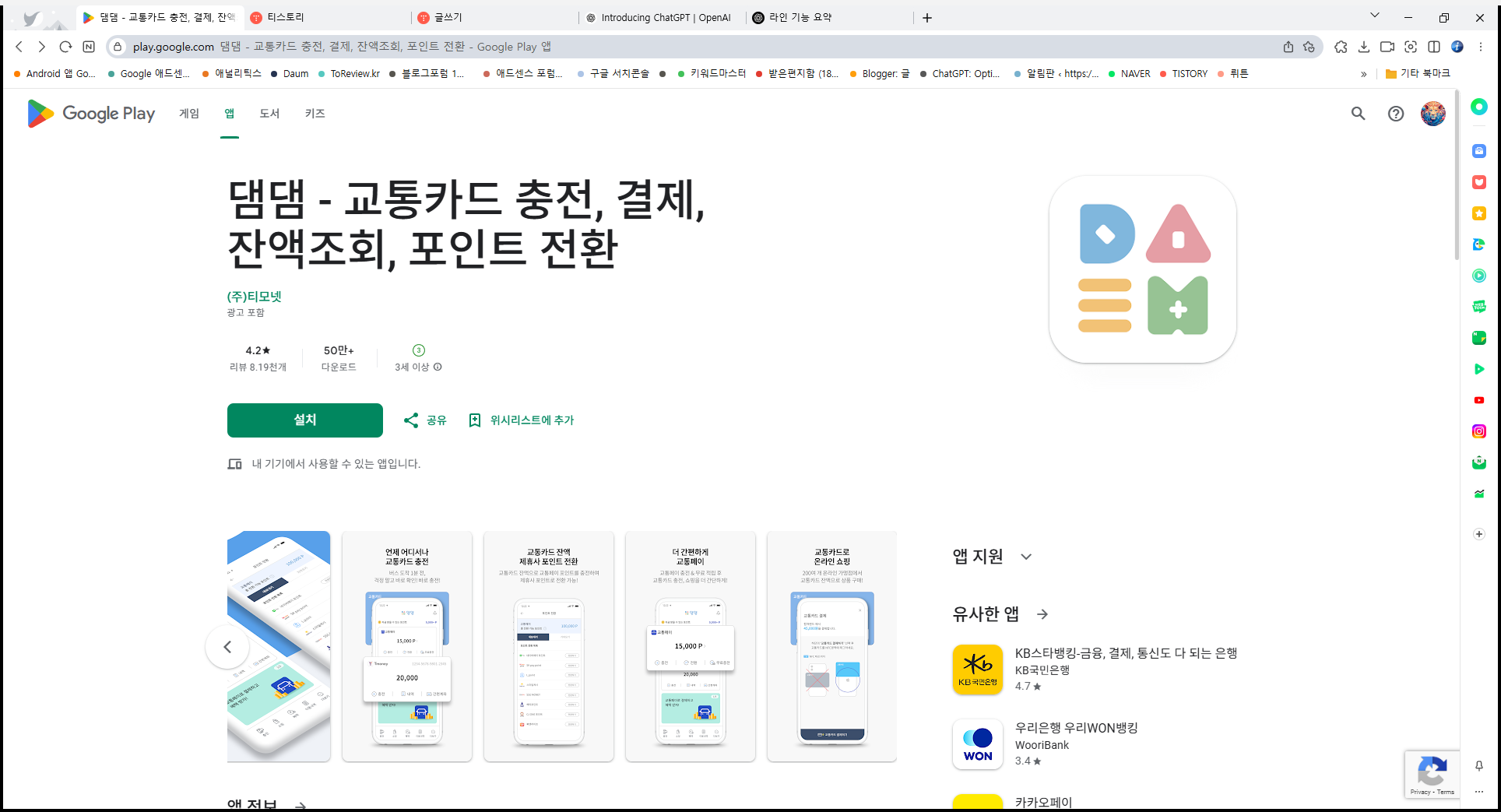Open the tab search dropdown arrow
This screenshot has width=1501, height=812.
pyautogui.click(x=1374, y=17)
